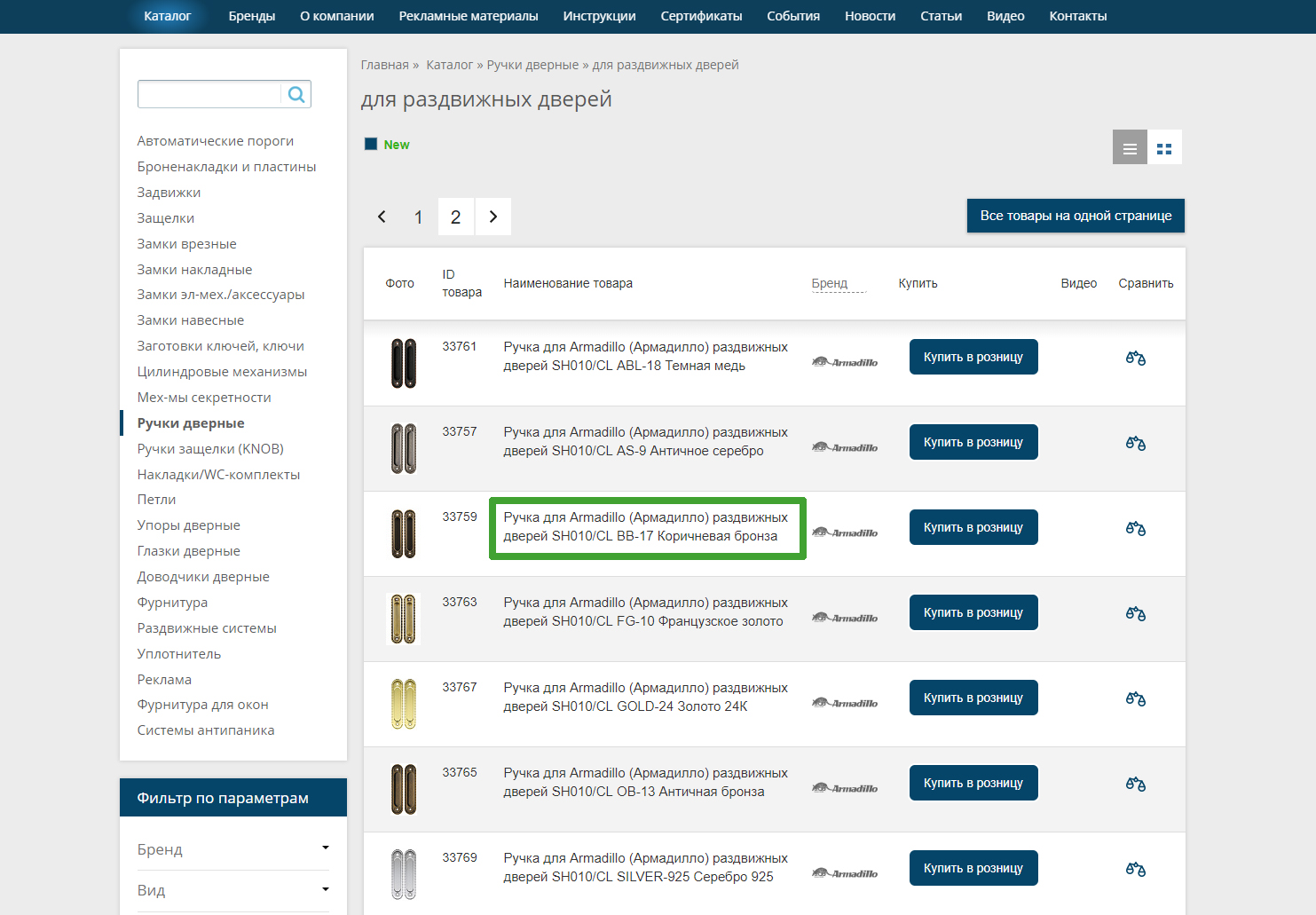Screen dimensions: 1316x915
Task: Buy retail item 33767
Action: tap(973, 698)
